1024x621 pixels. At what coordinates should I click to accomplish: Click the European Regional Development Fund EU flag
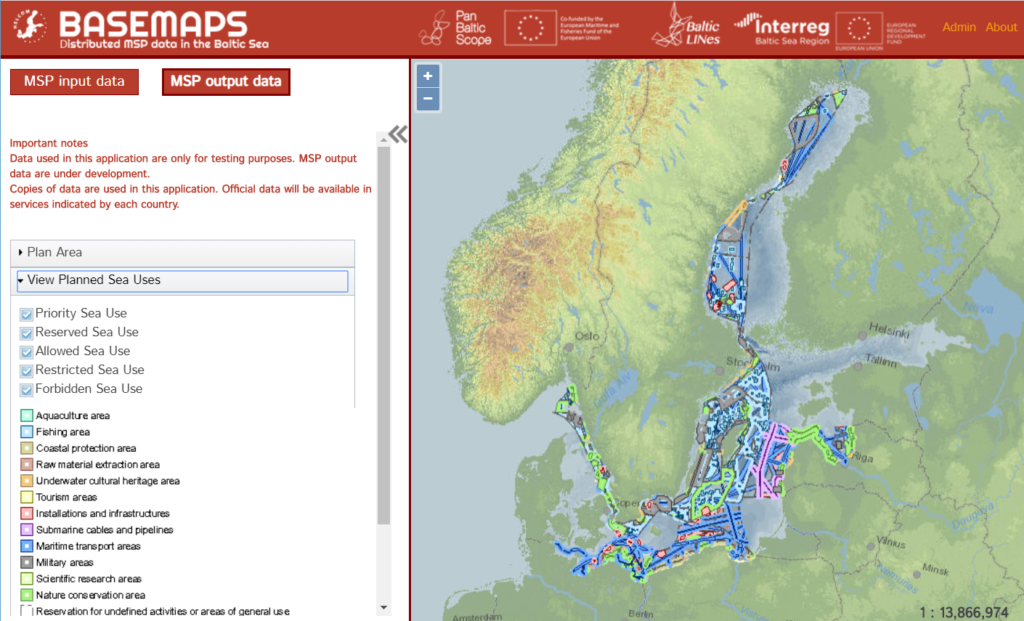tap(859, 29)
